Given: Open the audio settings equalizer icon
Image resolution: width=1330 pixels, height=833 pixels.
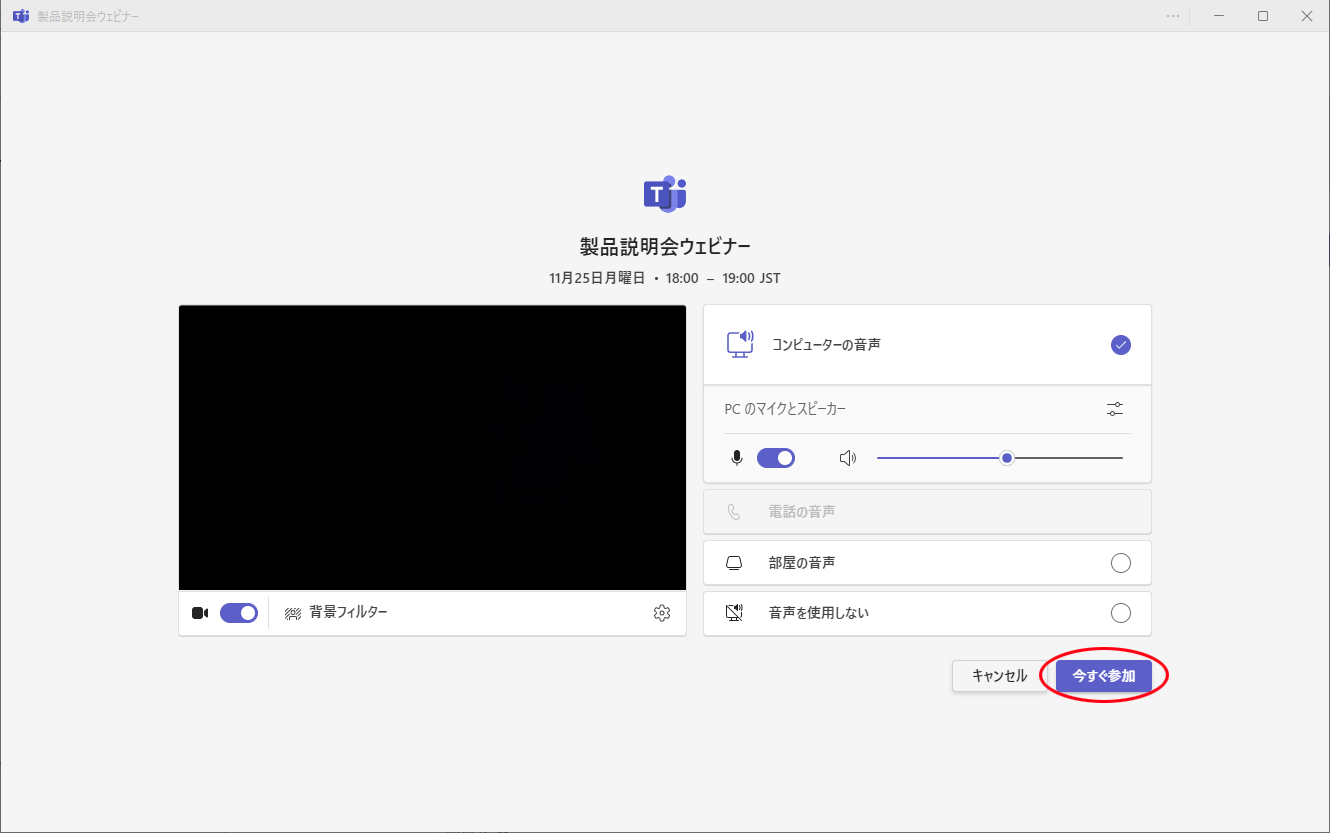Looking at the screenshot, I should pos(1114,409).
